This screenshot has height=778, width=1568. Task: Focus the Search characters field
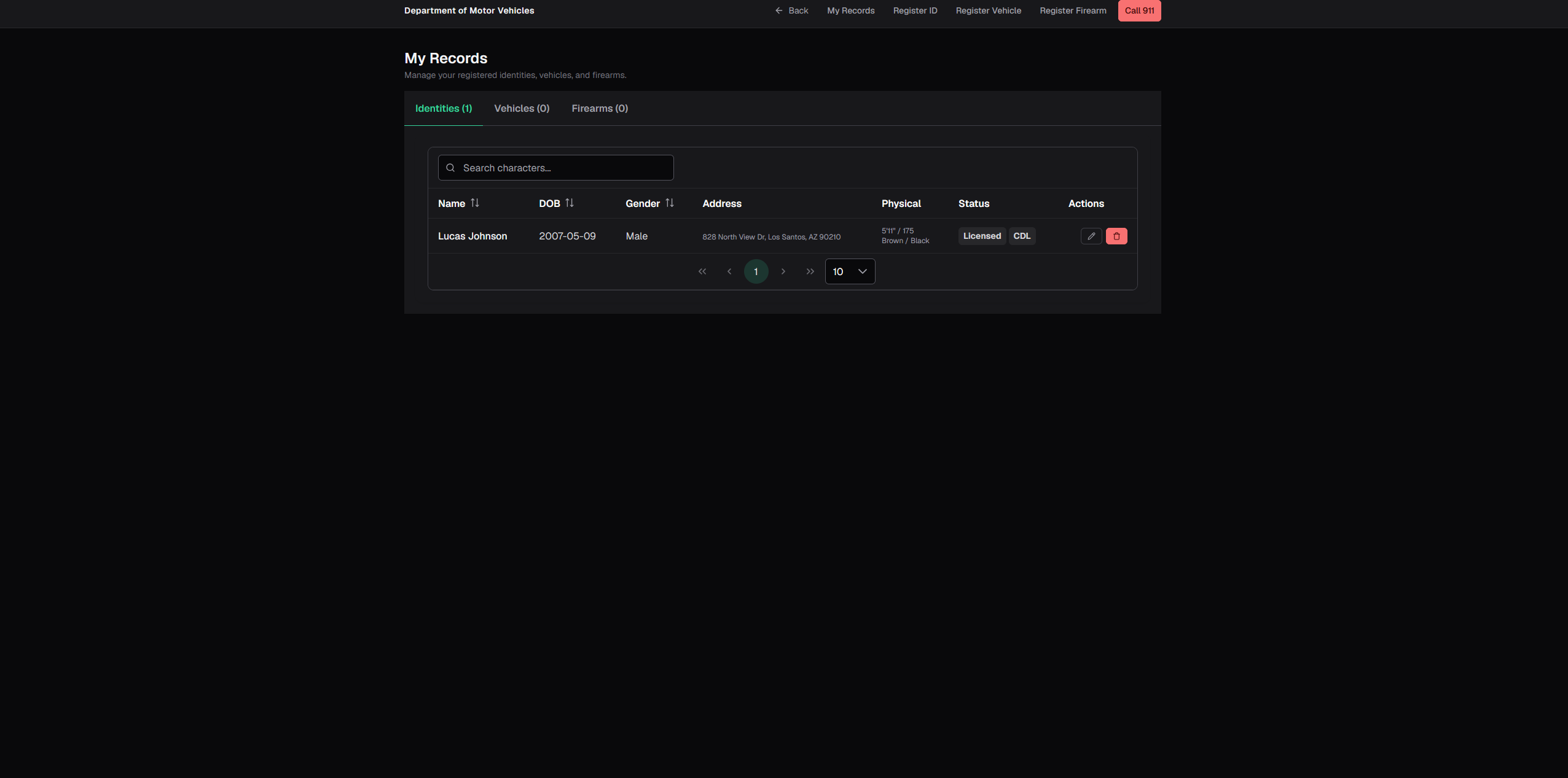(x=555, y=168)
